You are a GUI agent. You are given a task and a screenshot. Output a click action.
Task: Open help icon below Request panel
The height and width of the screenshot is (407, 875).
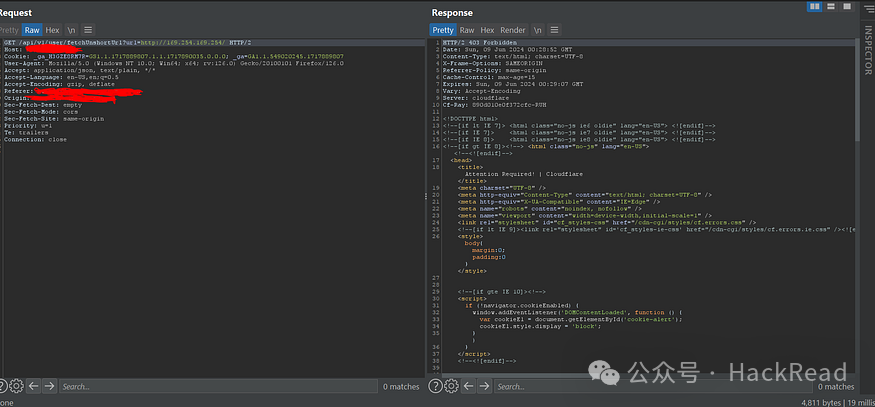(x=2, y=386)
